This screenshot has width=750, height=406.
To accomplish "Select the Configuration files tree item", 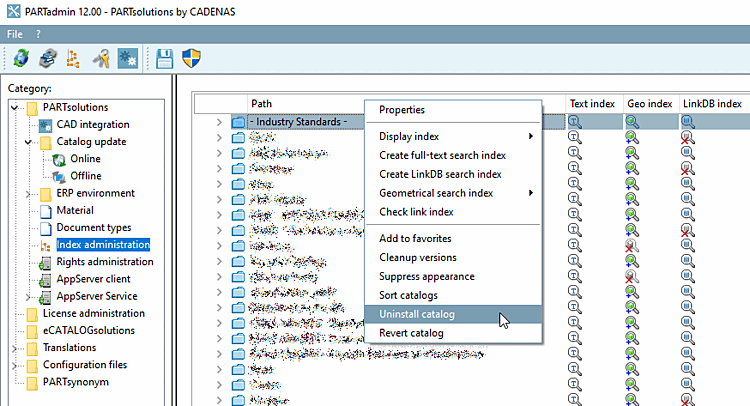I will coord(85,365).
